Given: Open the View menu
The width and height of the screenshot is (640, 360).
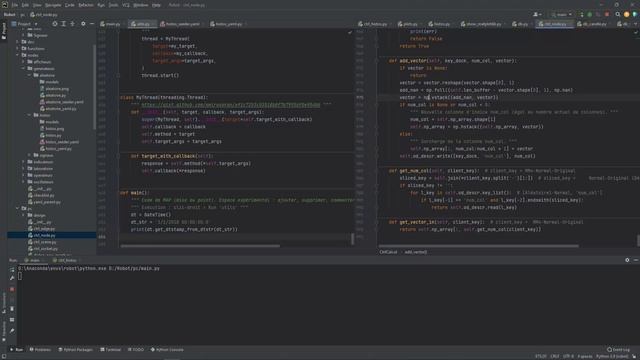Looking at the screenshot, I should [37, 5].
